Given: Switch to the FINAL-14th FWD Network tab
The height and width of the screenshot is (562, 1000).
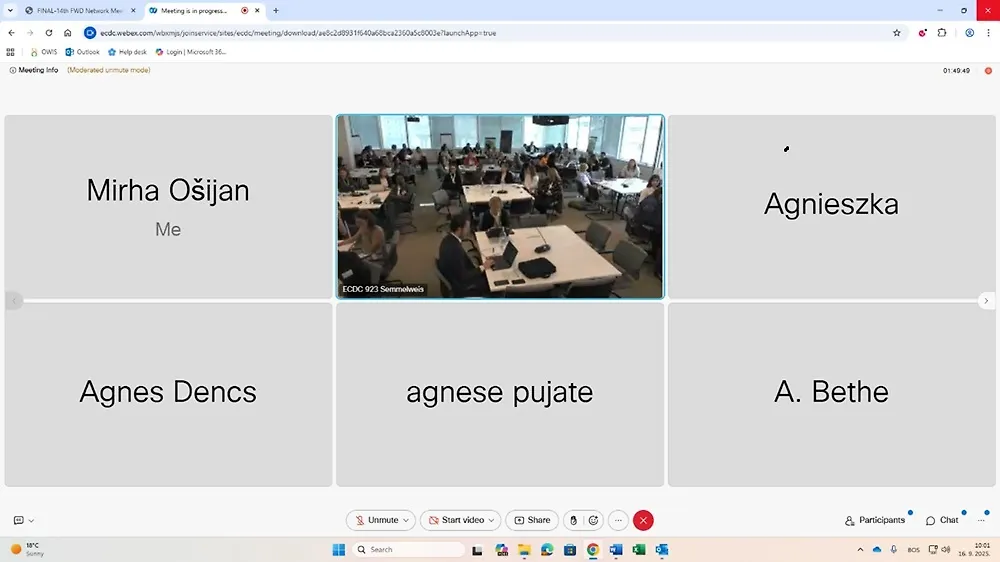Looking at the screenshot, I should pos(78,10).
